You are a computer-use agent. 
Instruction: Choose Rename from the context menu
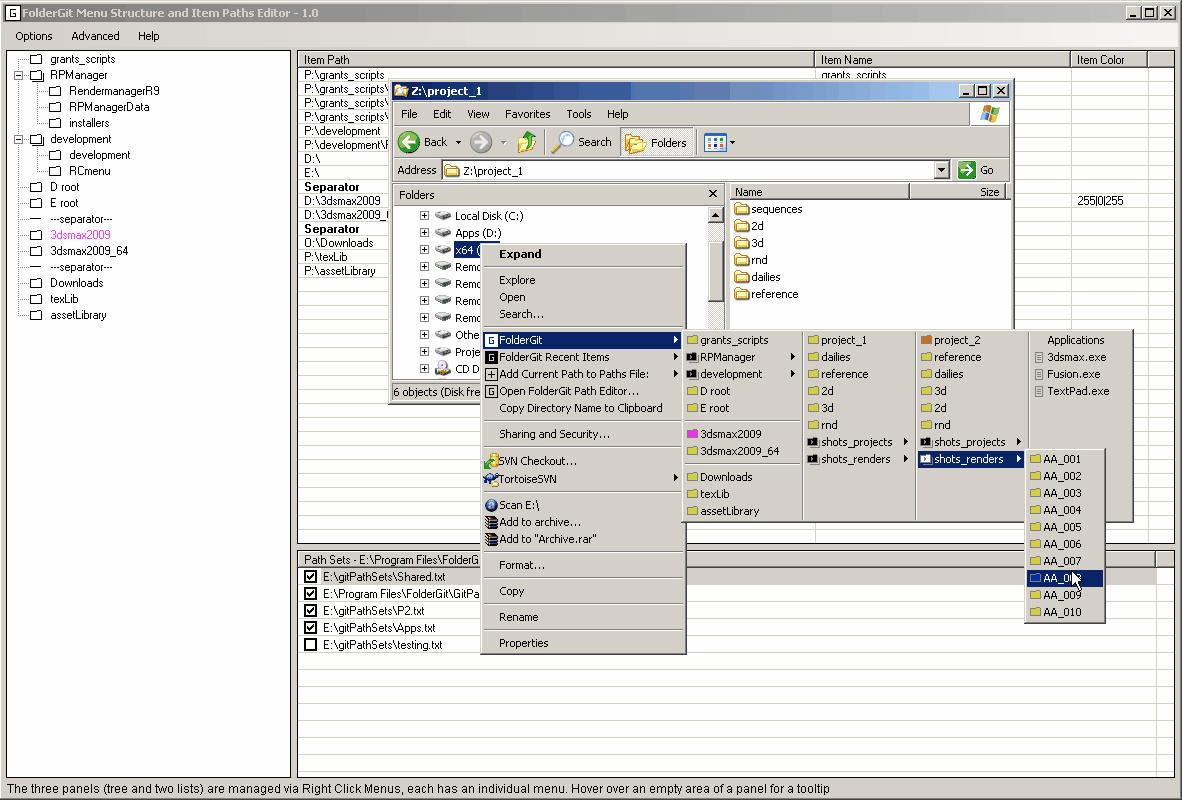[583, 617]
